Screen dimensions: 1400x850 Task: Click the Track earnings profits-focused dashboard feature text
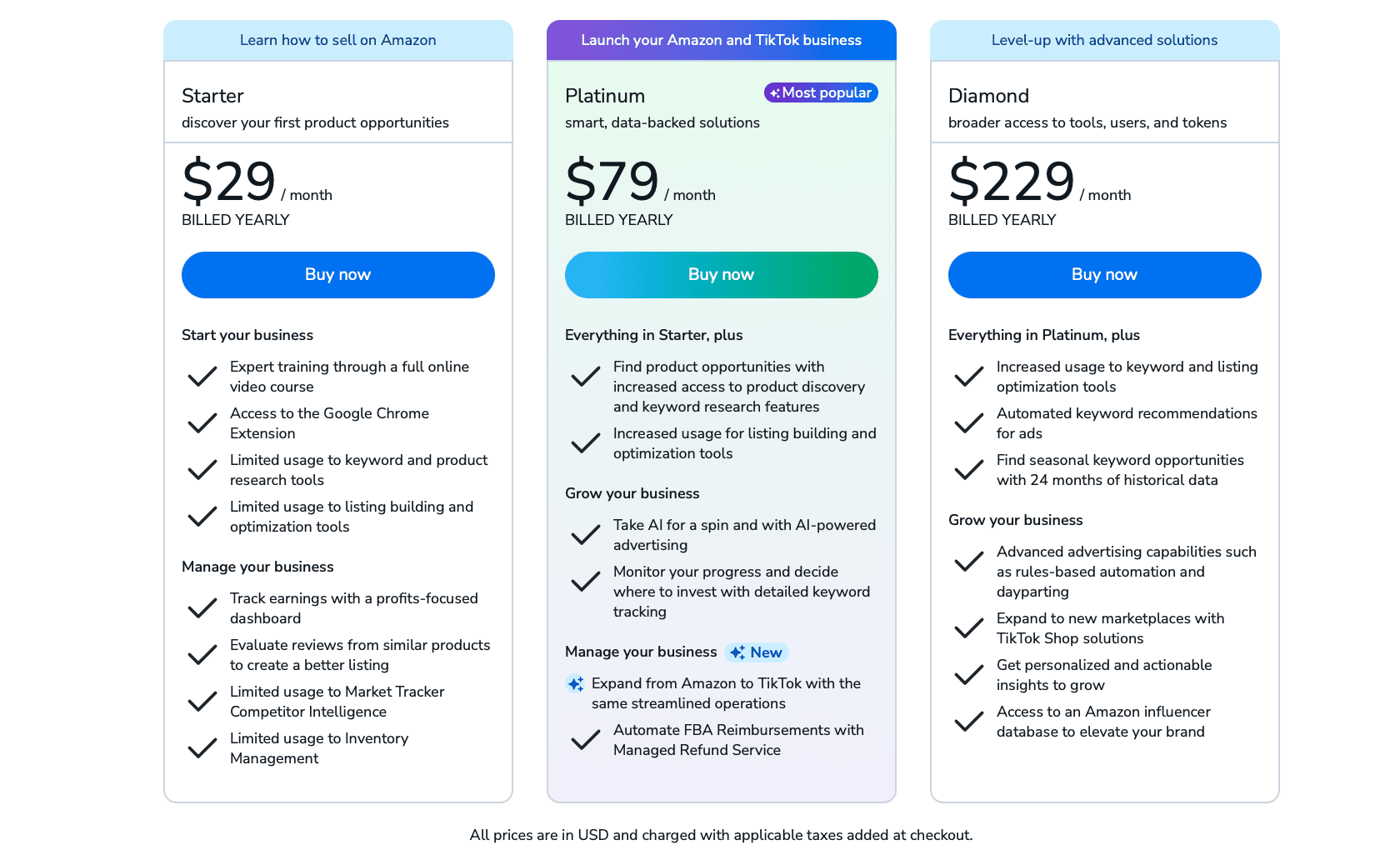coord(353,608)
